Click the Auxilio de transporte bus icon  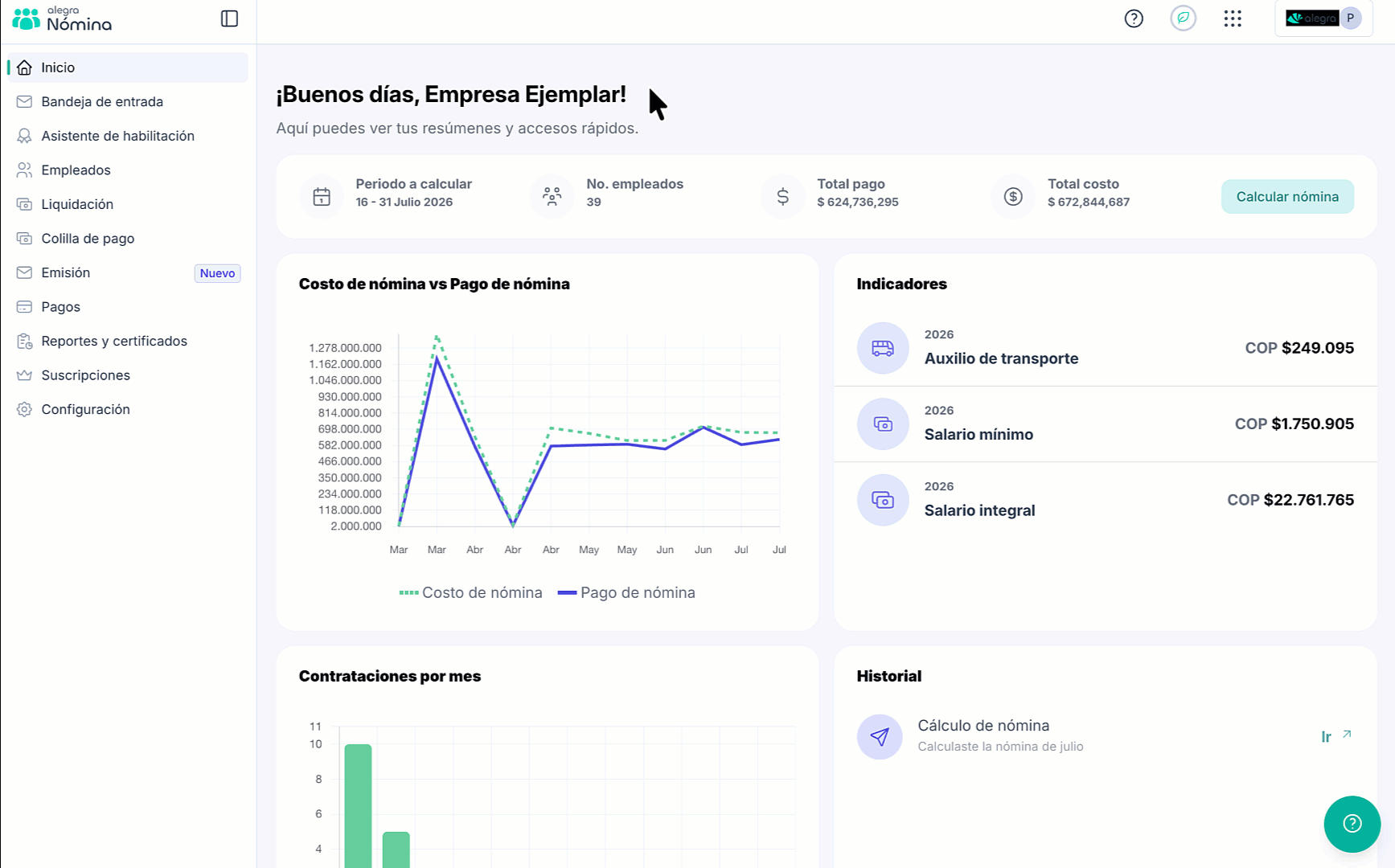coord(883,348)
